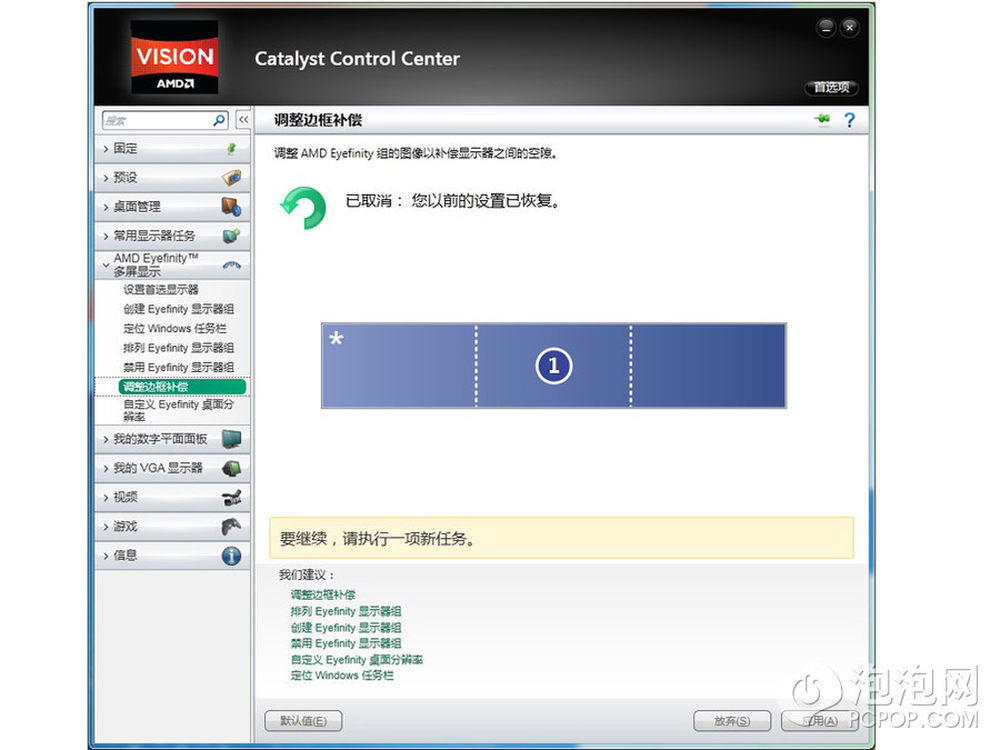This screenshot has height=750, width=1000.
Task: Expand the 我的 VGA 显示器 group chevron
Action: [106, 469]
